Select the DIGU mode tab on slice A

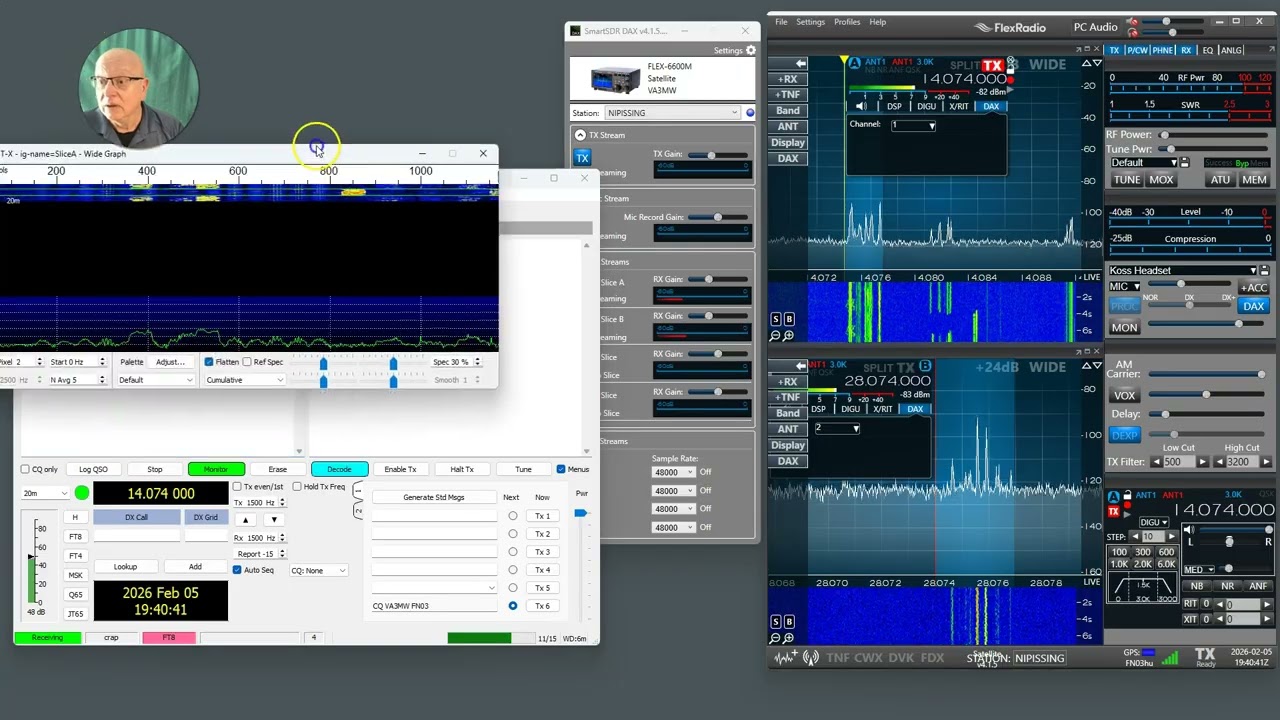(x=927, y=106)
